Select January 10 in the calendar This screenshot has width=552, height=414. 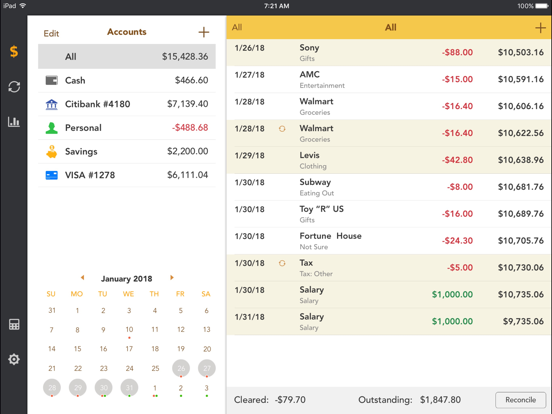(129, 330)
